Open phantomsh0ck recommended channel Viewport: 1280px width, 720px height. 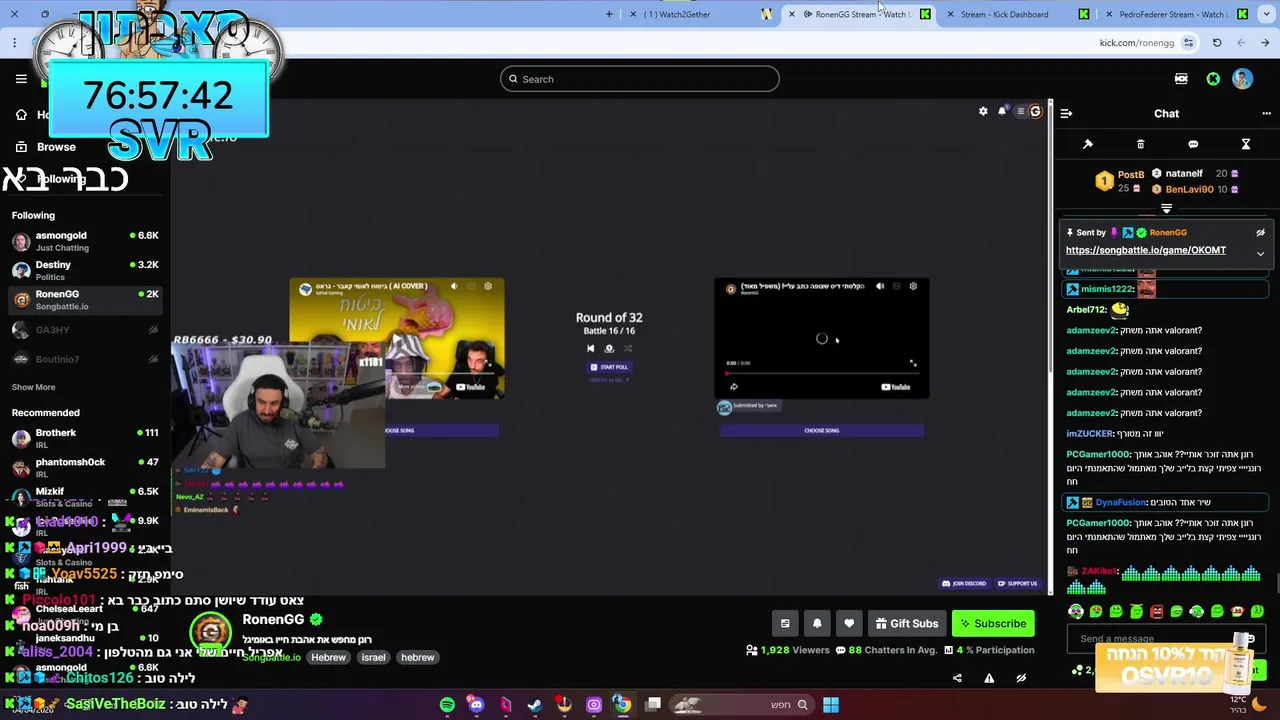(85, 467)
